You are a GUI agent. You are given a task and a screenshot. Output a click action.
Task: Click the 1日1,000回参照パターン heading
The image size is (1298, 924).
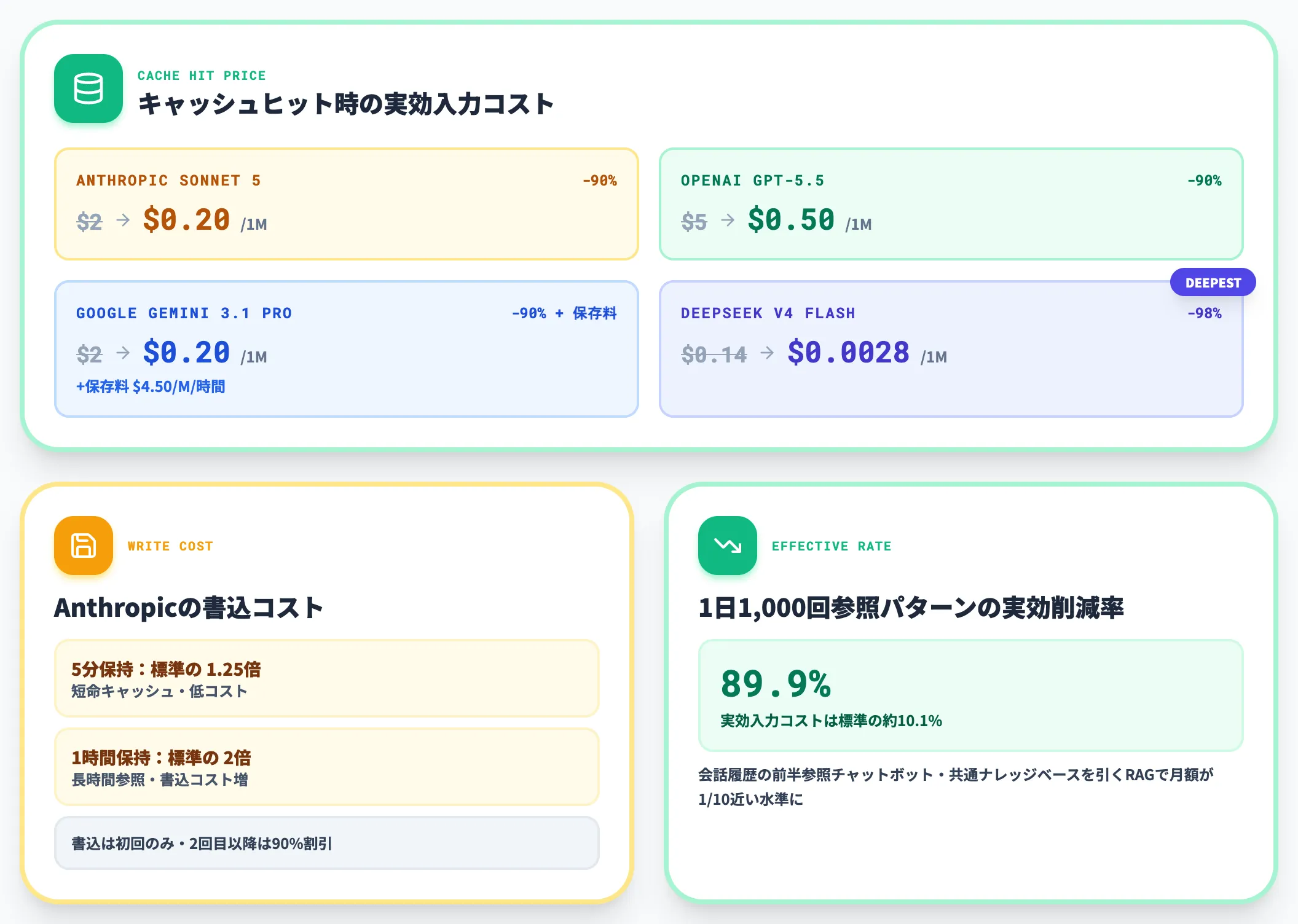[x=911, y=608]
